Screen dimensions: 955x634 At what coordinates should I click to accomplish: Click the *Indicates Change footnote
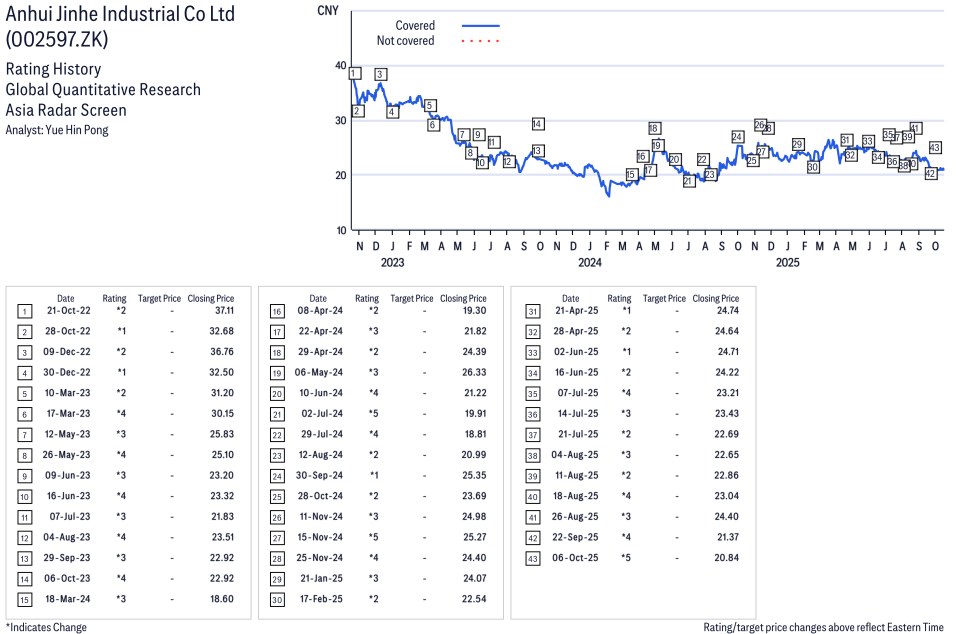46,627
